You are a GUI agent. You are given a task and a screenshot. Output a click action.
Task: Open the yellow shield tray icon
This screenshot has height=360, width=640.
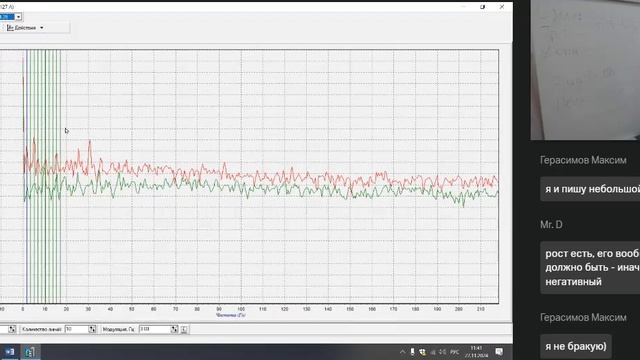422,352
